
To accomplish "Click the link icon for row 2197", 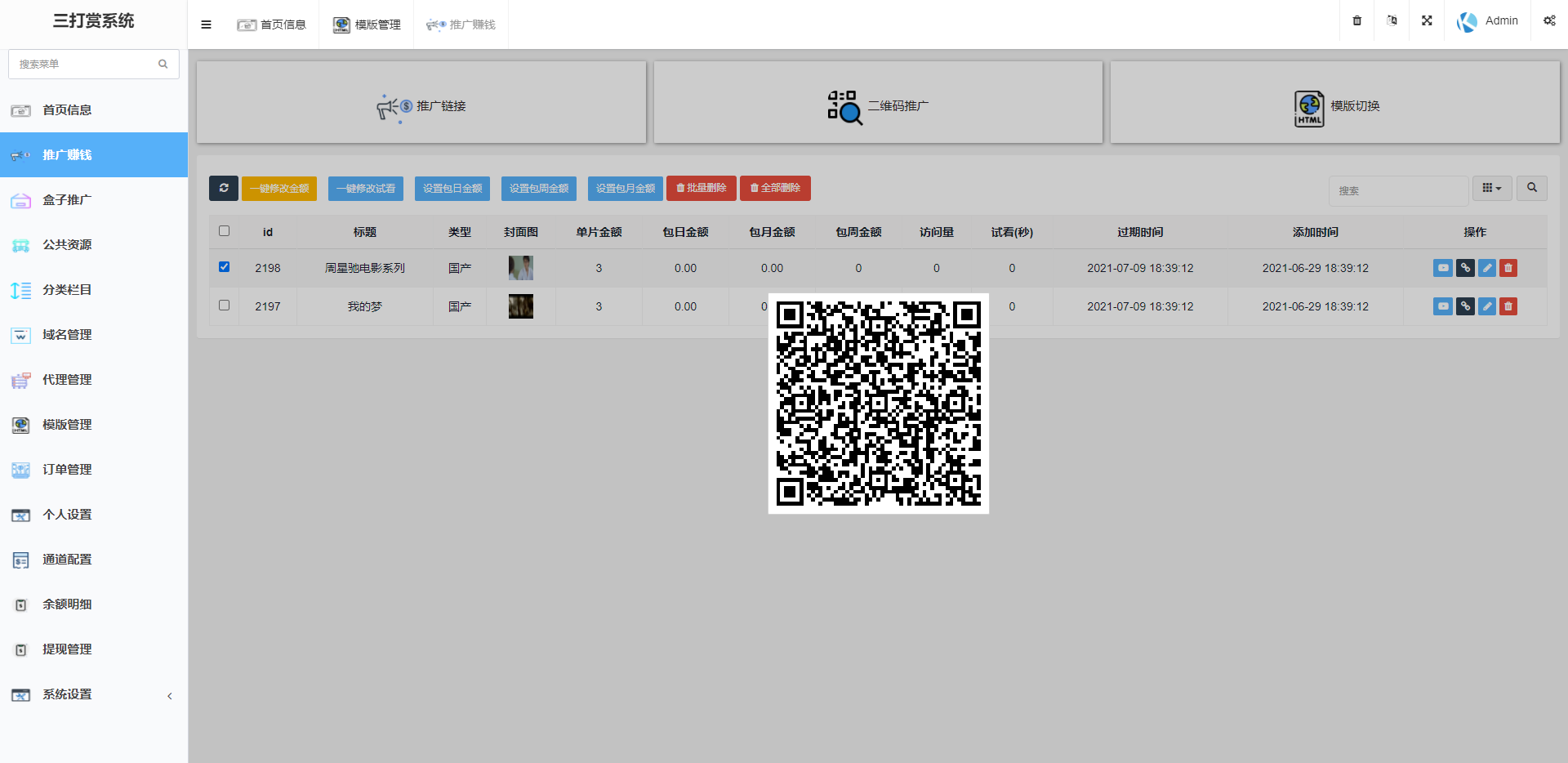I will pyautogui.click(x=1465, y=306).
